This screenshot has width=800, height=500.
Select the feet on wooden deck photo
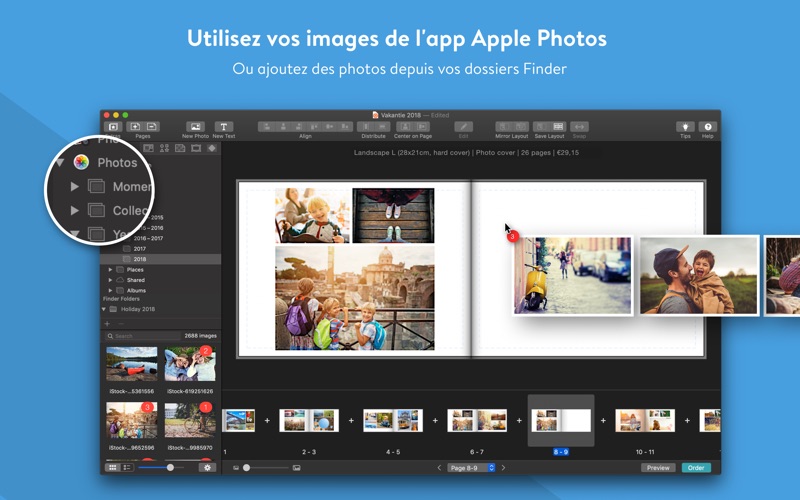click(393, 215)
